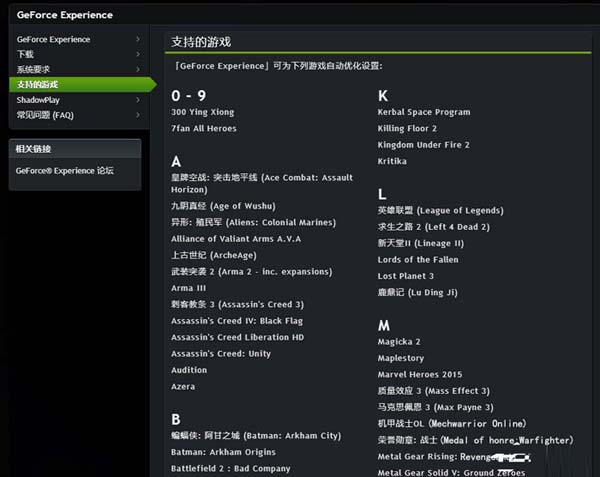Click Marvel Heroes 2015 entry
600x477 pixels.
420,374
